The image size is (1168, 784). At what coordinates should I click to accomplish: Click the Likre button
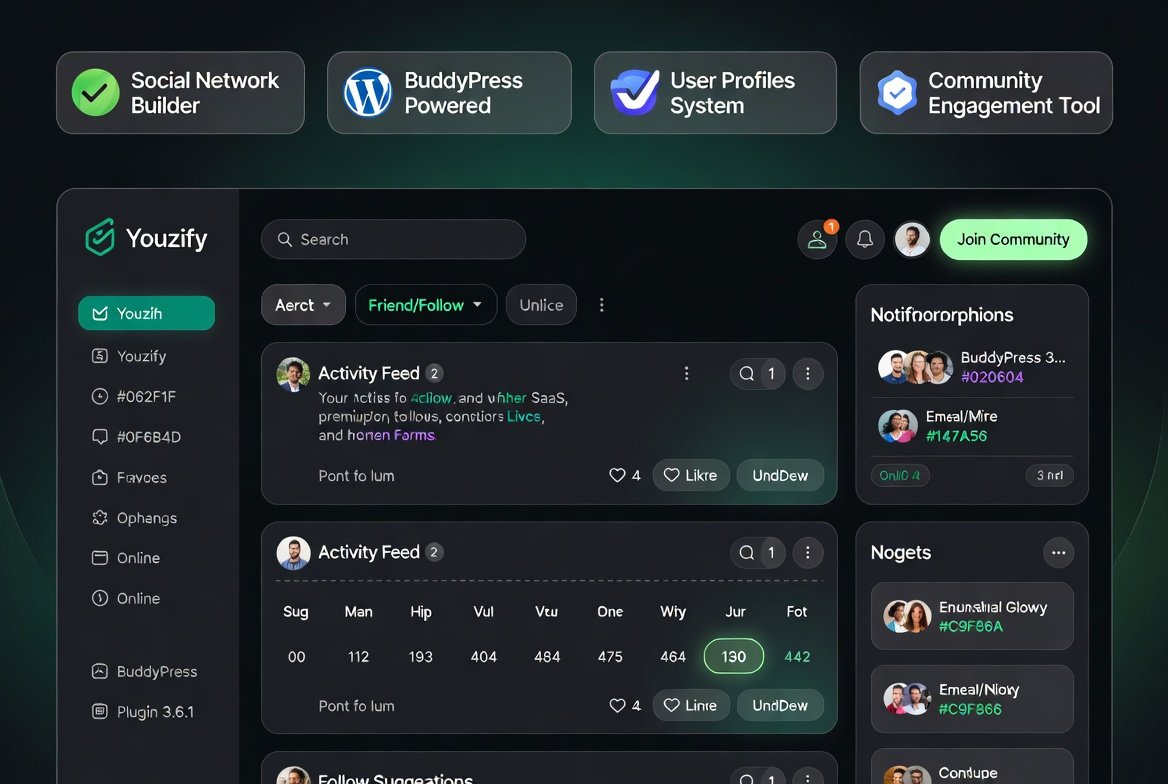click(x=691, y=475)
